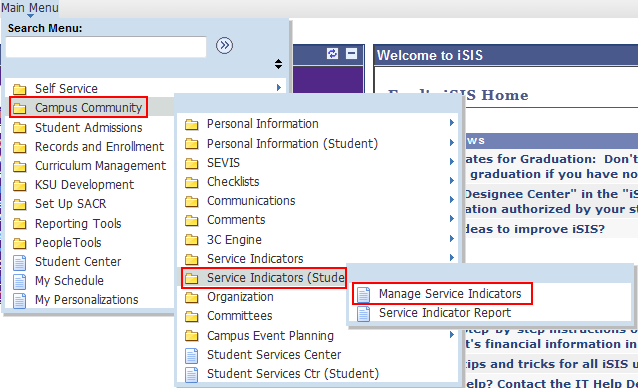Click the Communications folder icon
638x388 pixels.
click(192, 201)
